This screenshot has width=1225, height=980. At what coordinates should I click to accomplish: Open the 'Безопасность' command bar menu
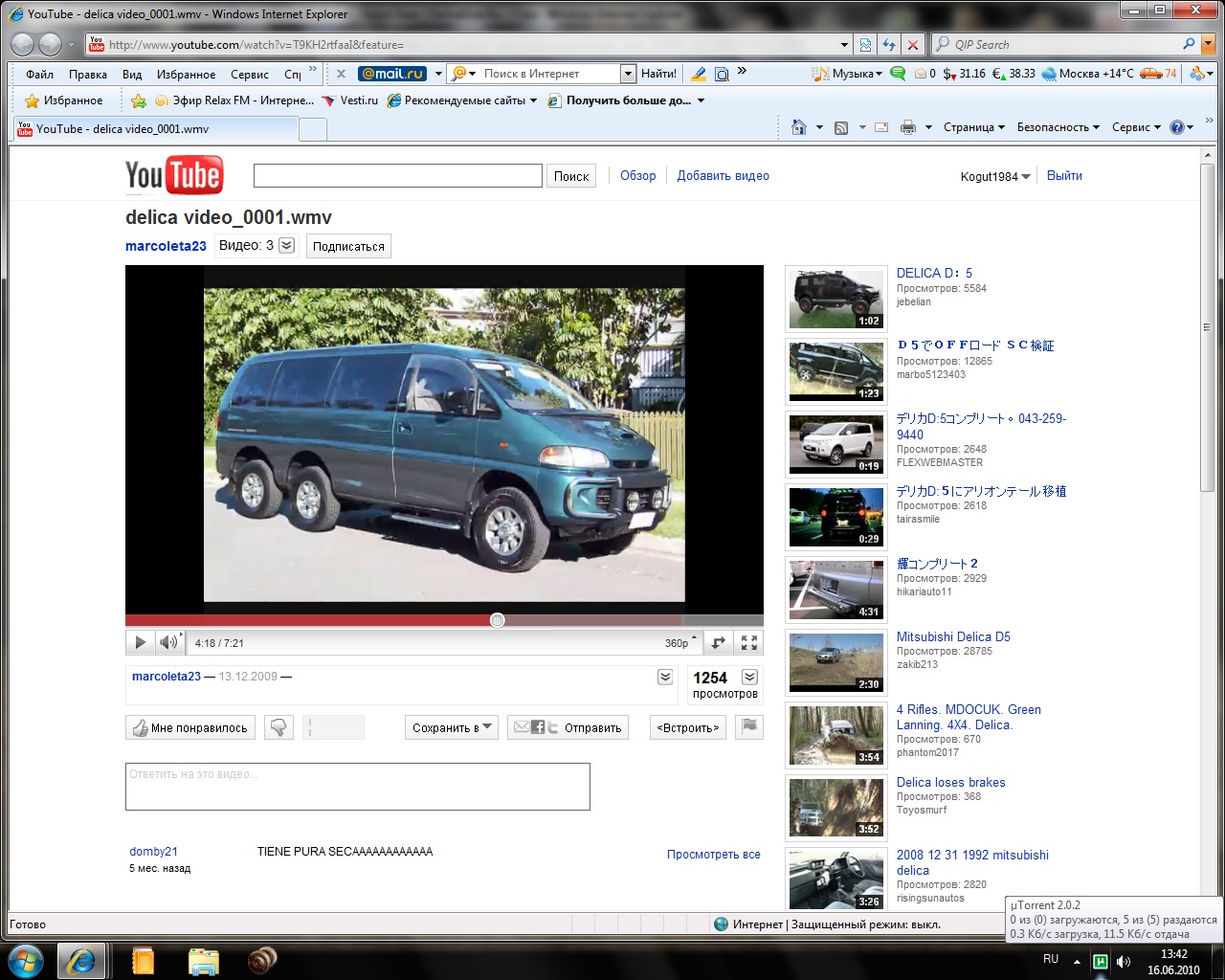tap(1058, 127)
